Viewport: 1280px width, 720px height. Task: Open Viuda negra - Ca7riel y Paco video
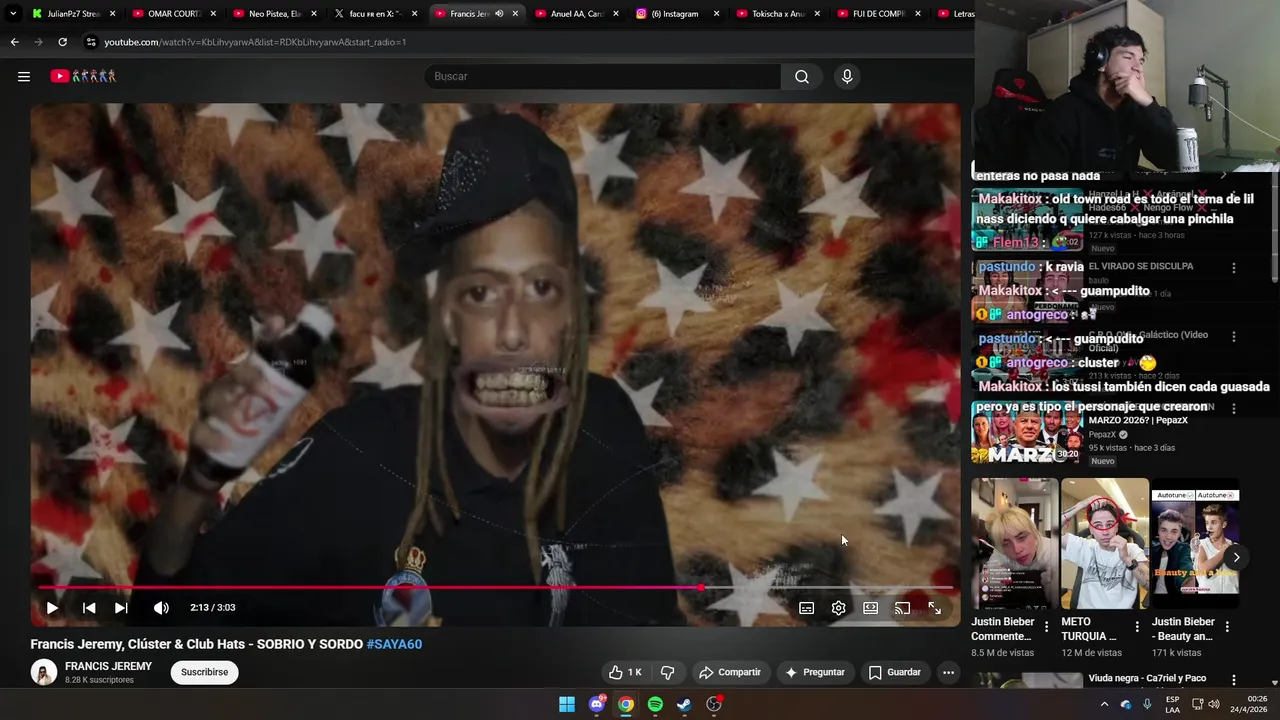pyautogui.click(x=1147, y=678)
